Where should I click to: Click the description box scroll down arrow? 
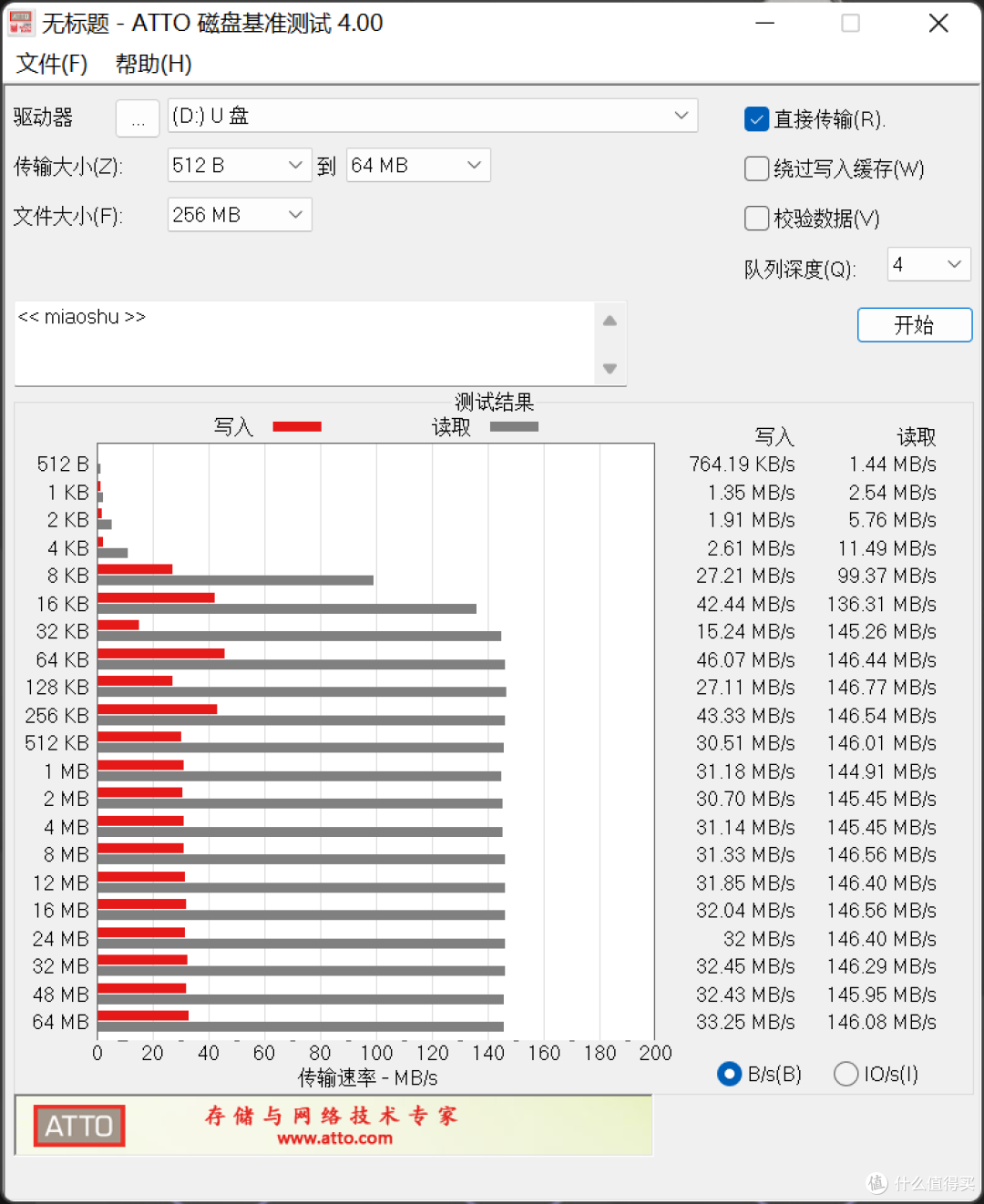point(610,368)
